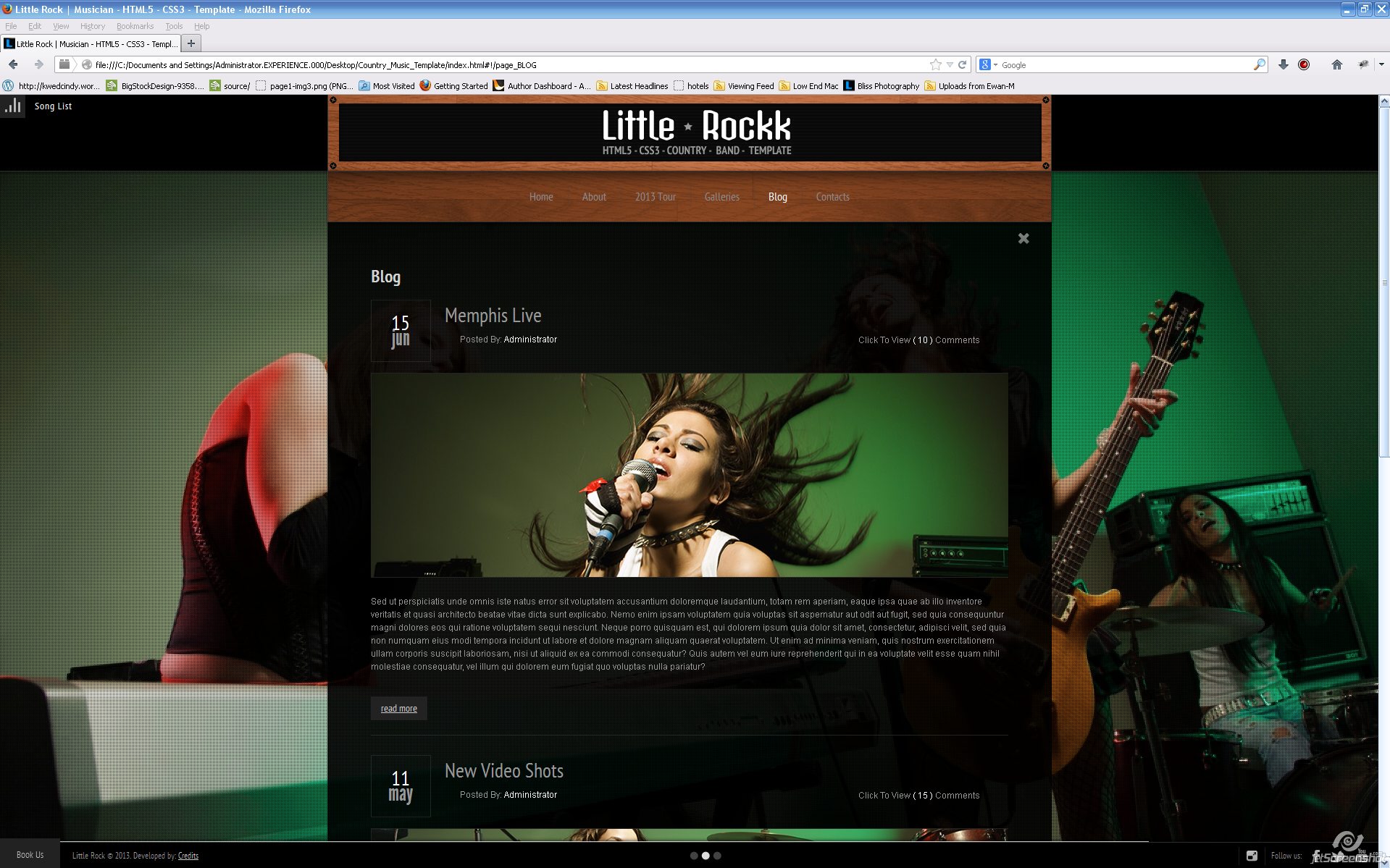Open the Uploads from Ewan-M bookmark

(970, 85)
